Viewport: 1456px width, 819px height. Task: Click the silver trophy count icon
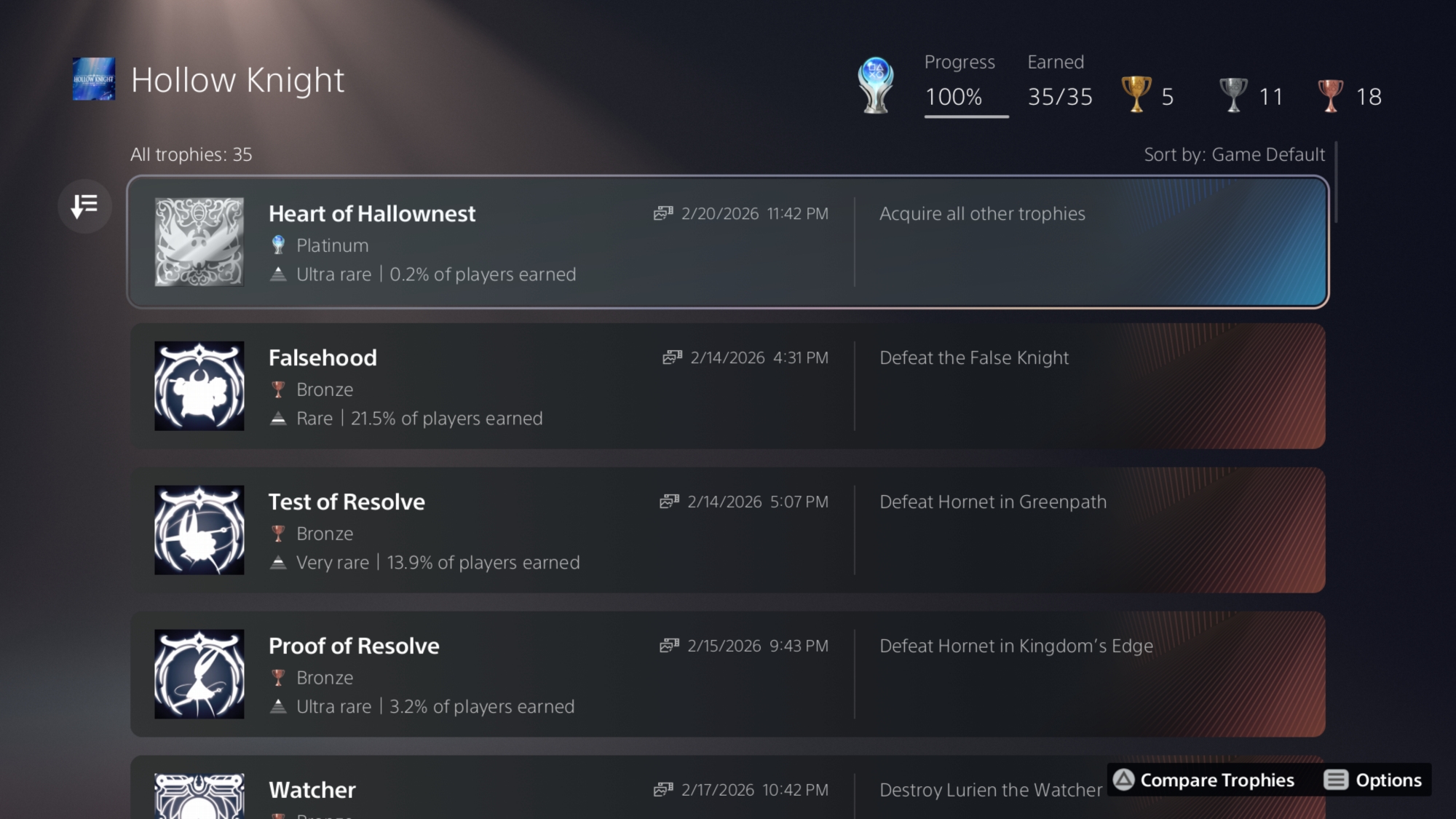(1233, 95)
